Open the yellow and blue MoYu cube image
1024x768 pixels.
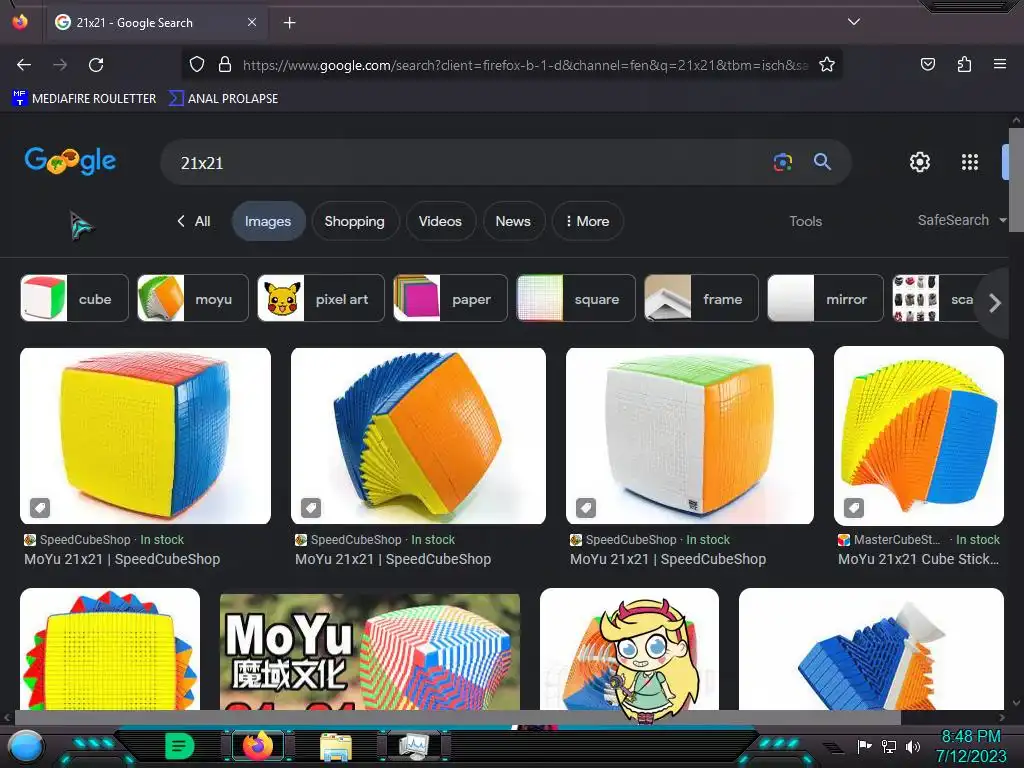pos(145,436)
